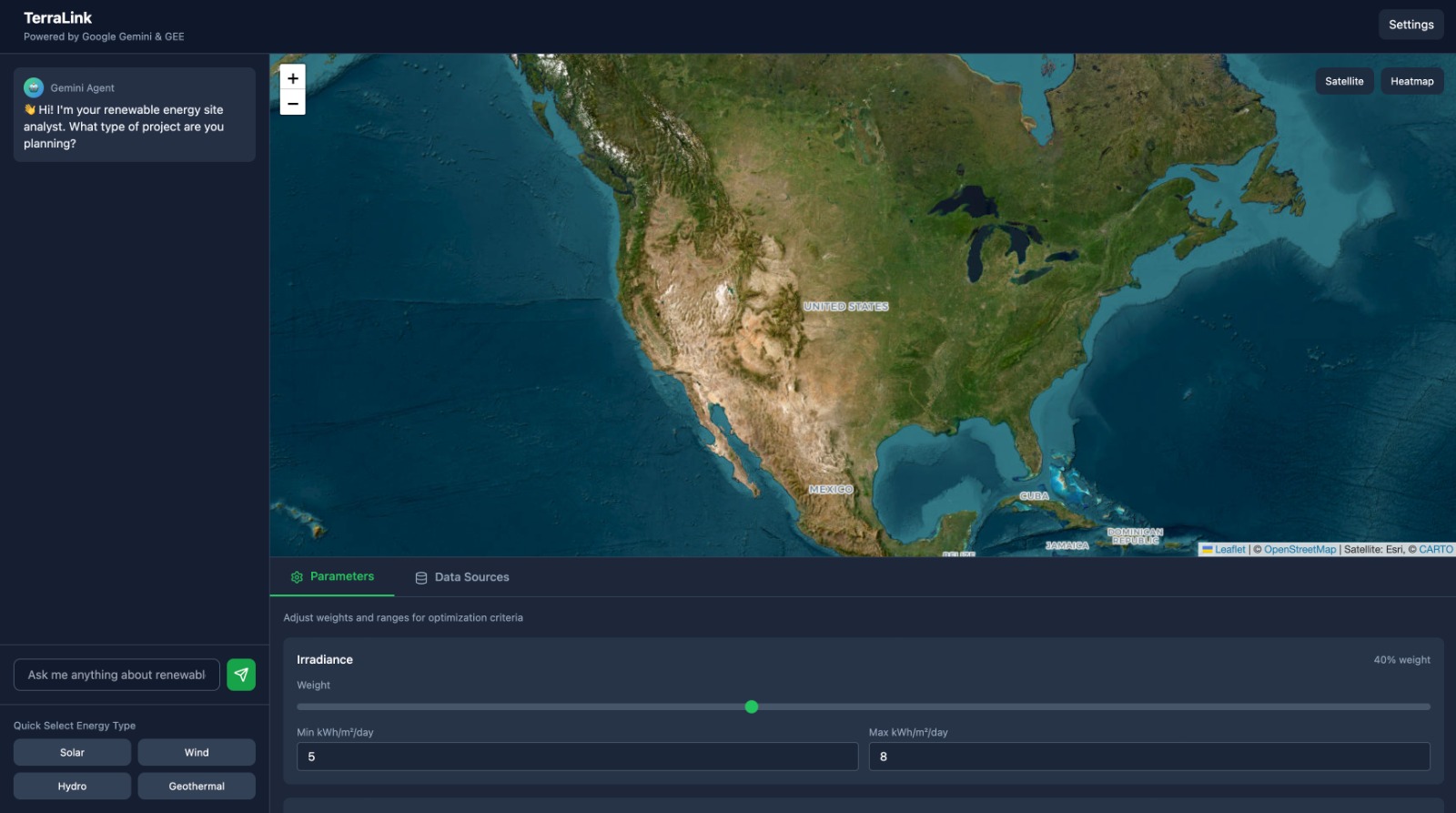Send message with the green paper plane icon
Screen dimensions: 1456x813
(241, 675)
